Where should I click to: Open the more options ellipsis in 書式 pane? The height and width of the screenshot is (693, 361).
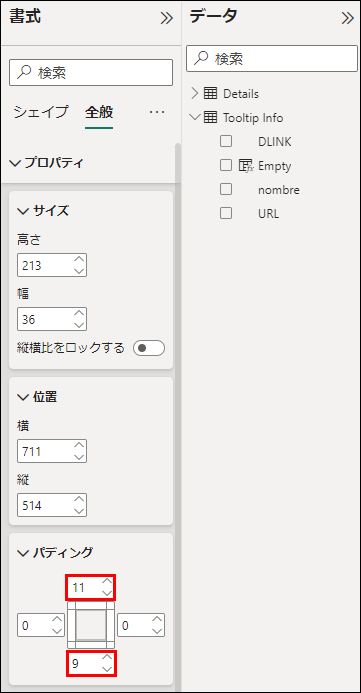(x=157, y=112)
